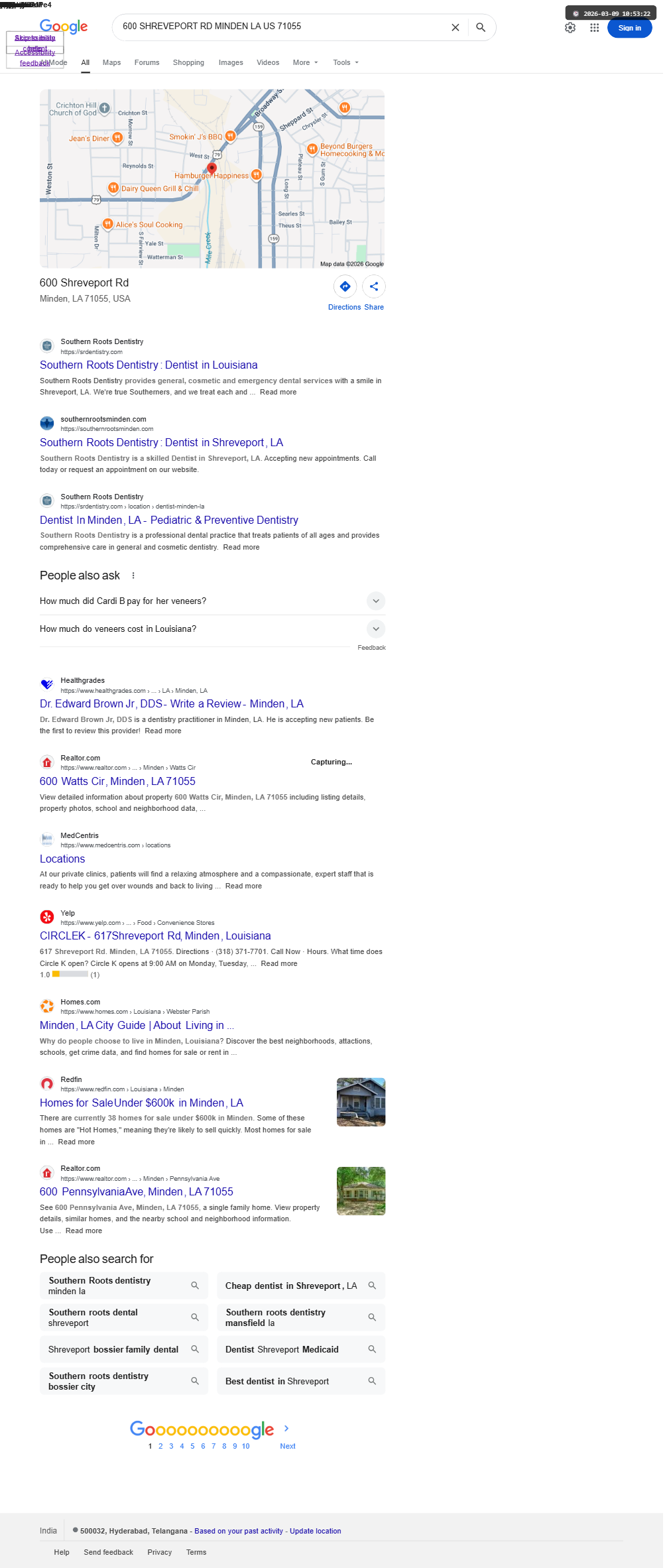Go to results page 5

point(192,1446)
